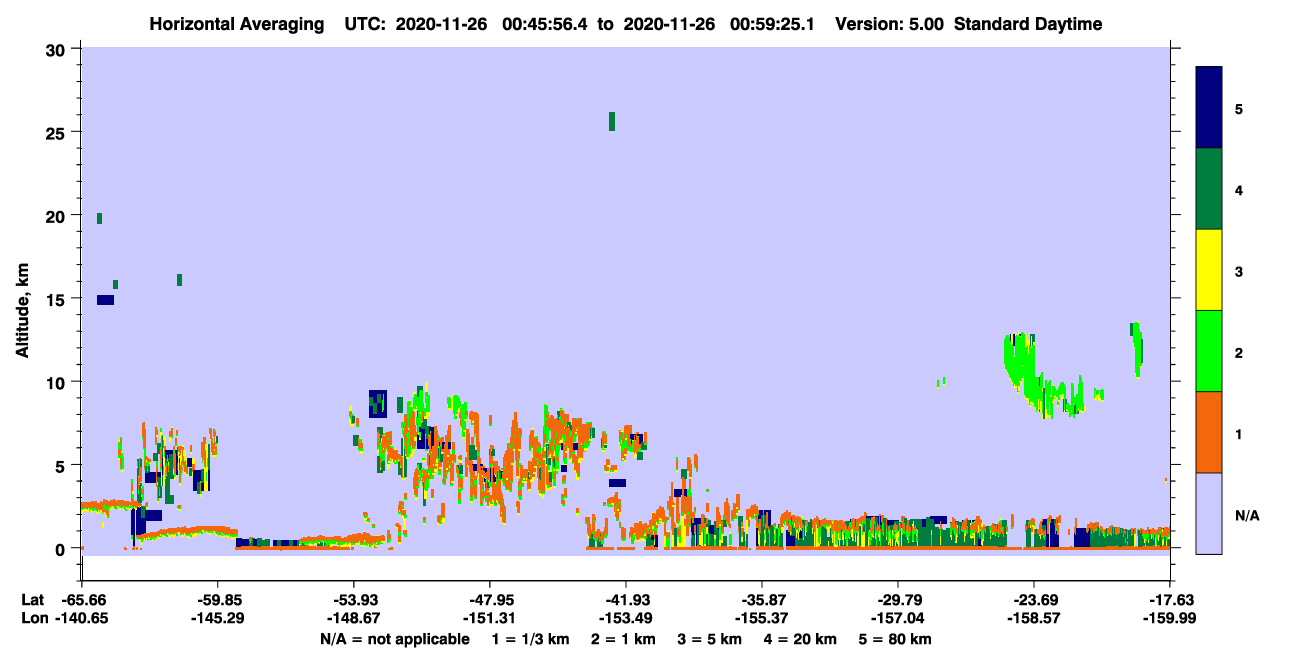Click the legend text '4 = 20 km'

point(801,639)
